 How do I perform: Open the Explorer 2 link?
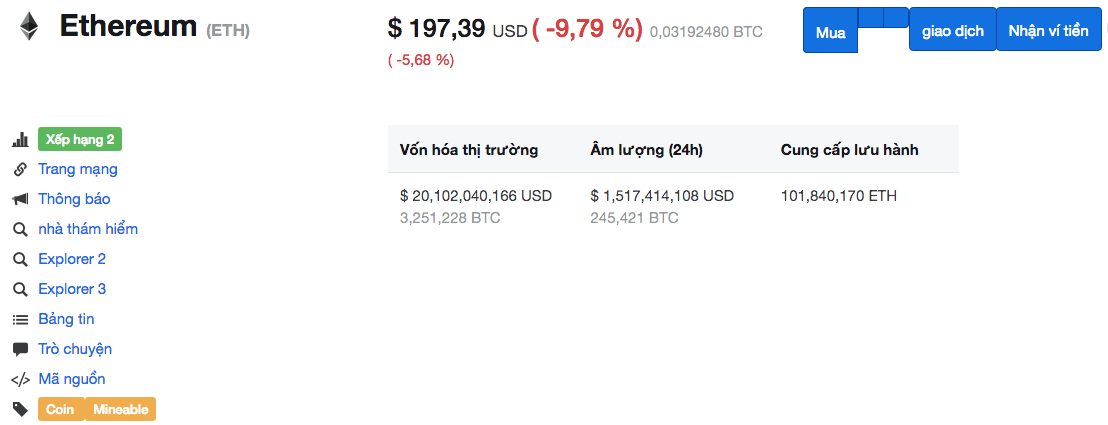click(72, 259)
